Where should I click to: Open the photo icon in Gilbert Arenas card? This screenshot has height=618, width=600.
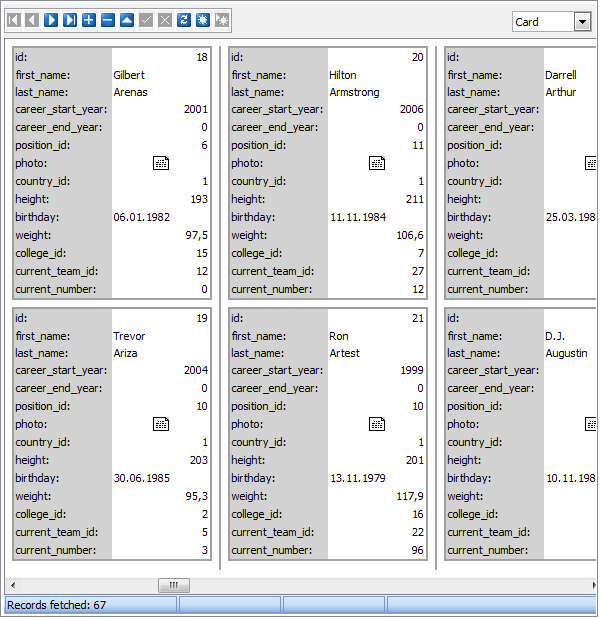(160, 163)
